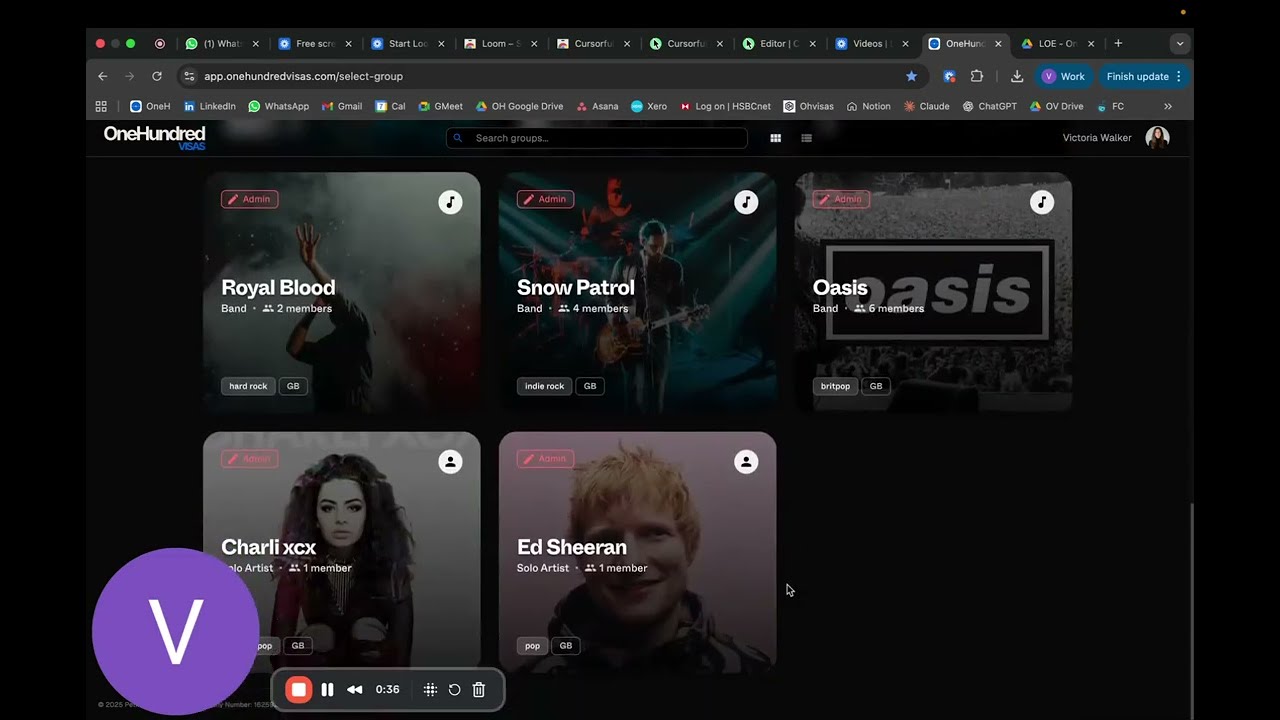
Task: Bookmark this page with star icon
Action: [911, 76]
